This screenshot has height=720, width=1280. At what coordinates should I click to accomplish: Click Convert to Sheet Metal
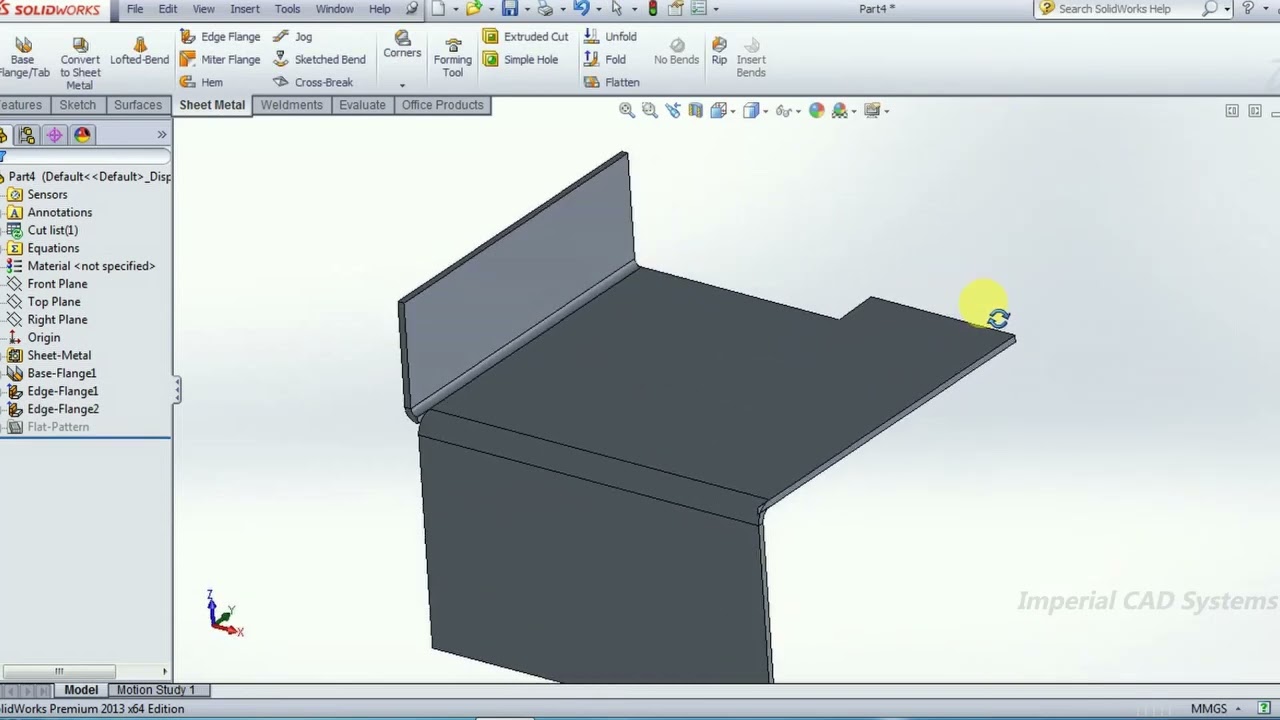point(80,63)
